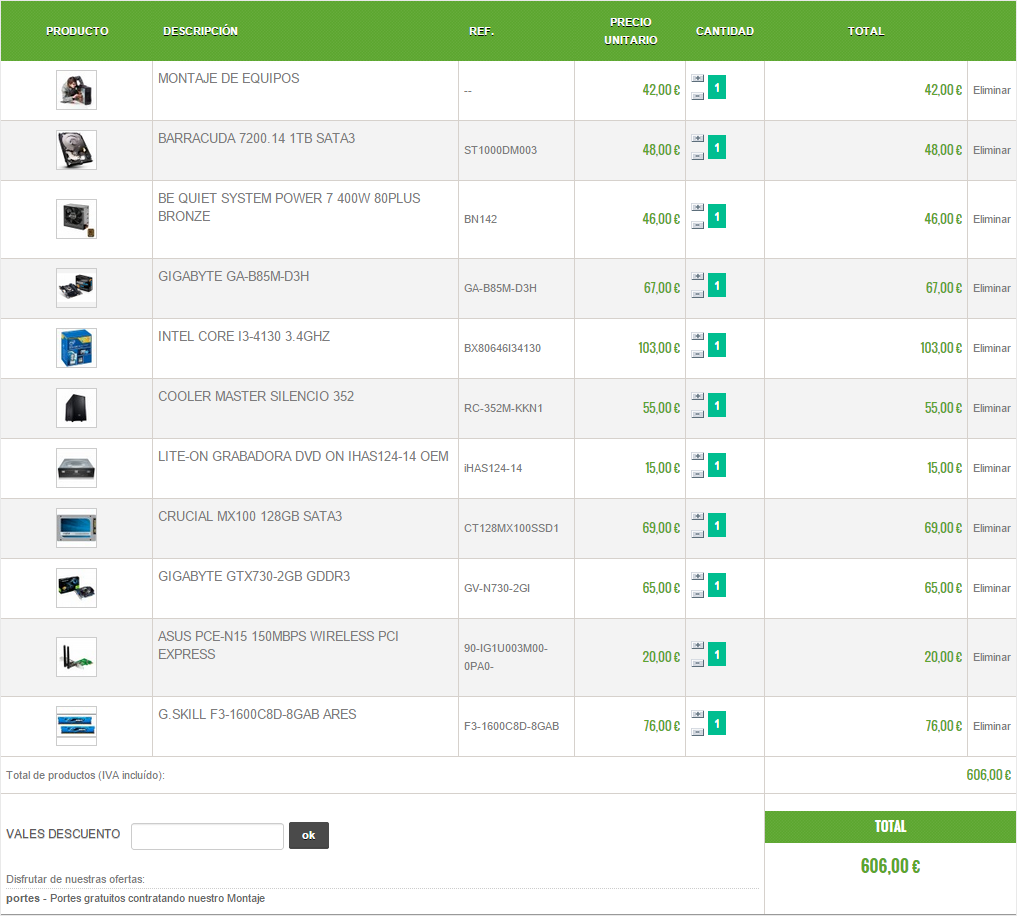The image size is (1020, 917).
Task: Select the 606,00 € grand total value
Action: pos(890,866)
